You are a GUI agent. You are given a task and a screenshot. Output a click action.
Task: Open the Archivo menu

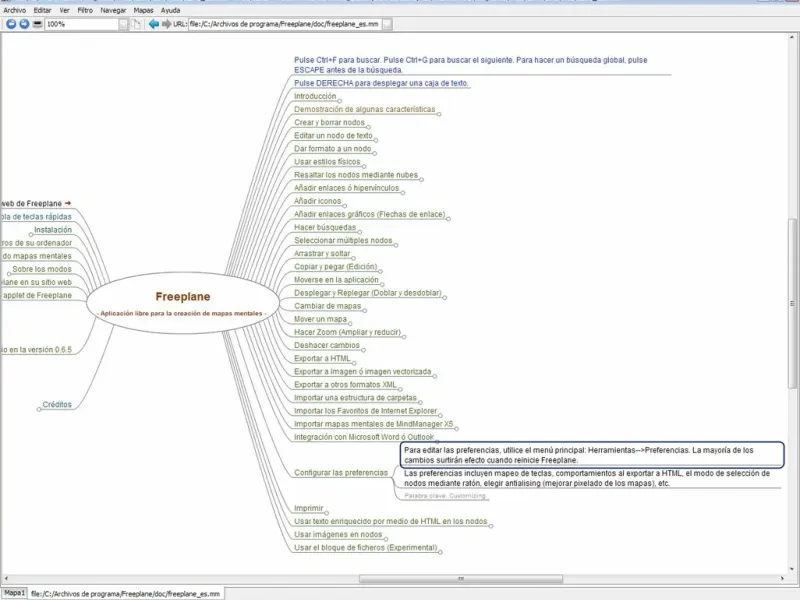pyautogui.click(x=14, y=10)
